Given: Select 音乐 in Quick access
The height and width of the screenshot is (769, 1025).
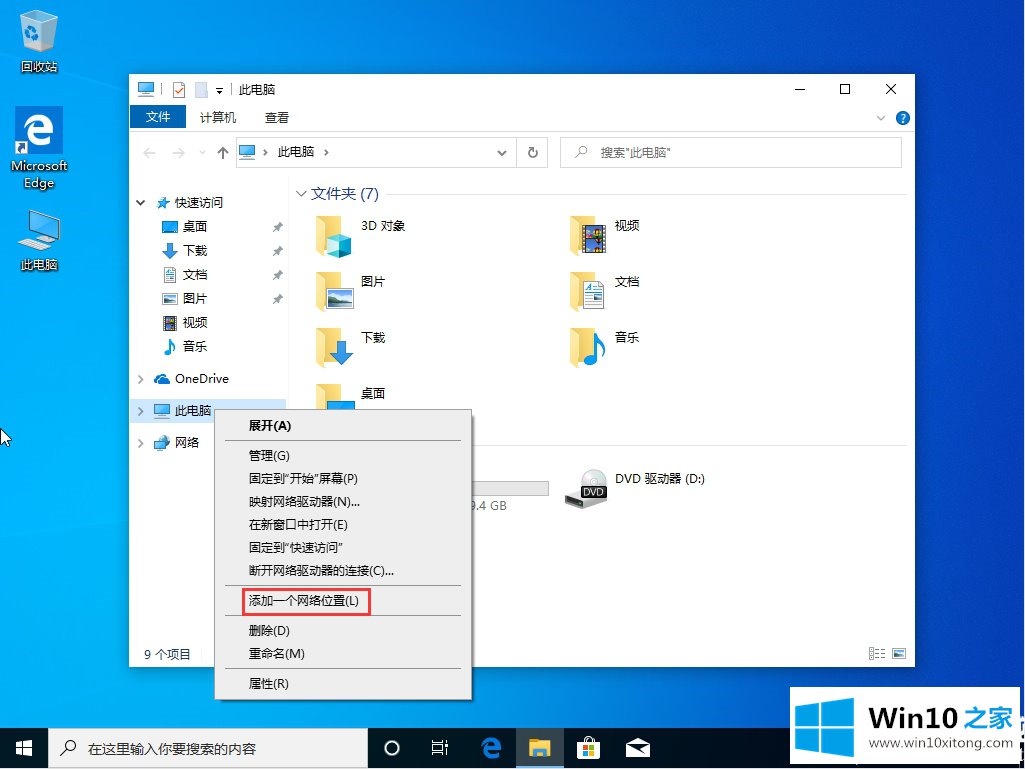Looking at the screenshot, I should tap(195, 347).
